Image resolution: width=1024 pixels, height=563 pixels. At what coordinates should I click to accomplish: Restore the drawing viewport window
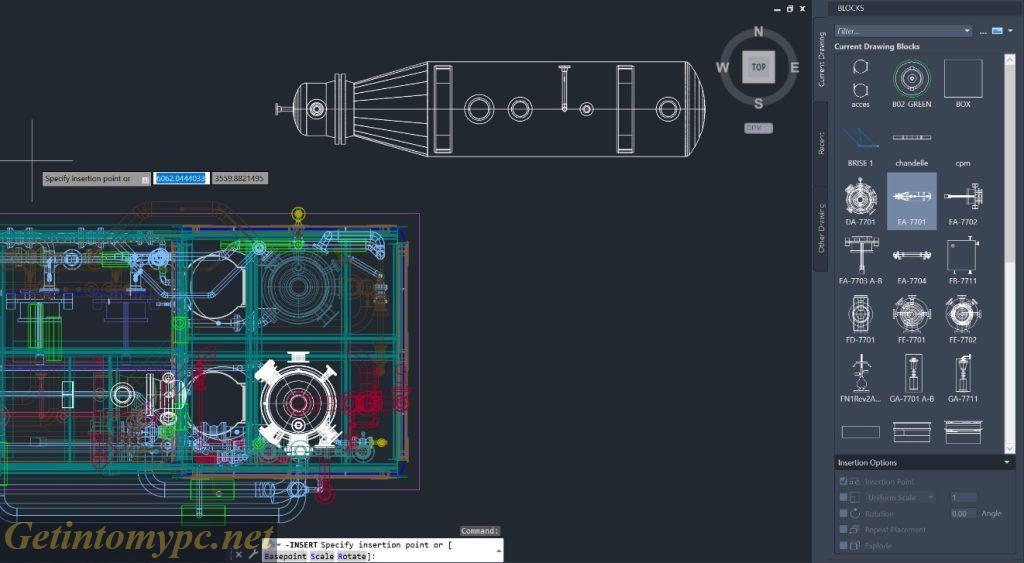tap(790, 8)
